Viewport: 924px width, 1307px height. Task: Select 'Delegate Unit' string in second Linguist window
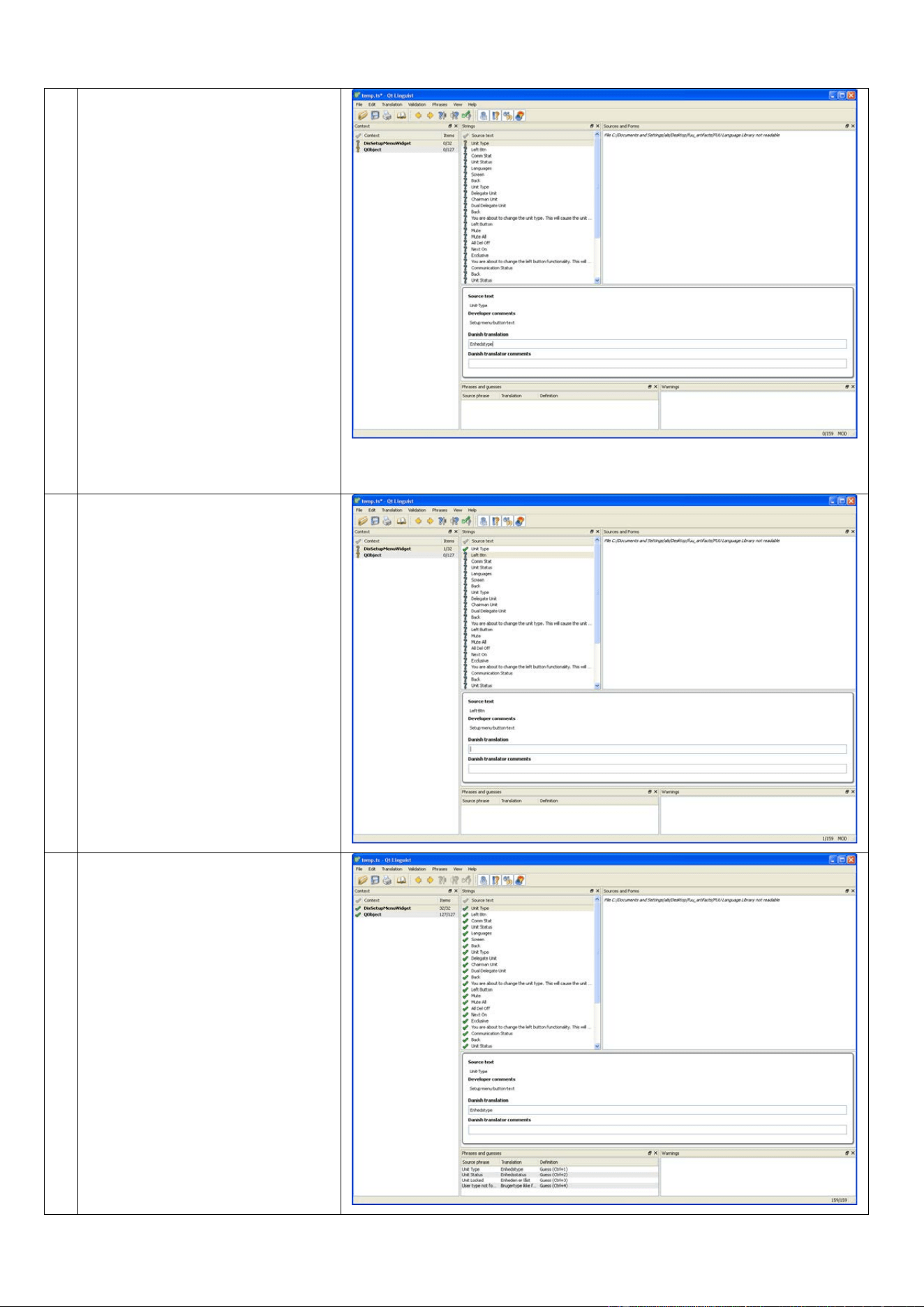[x=528, y=598]
